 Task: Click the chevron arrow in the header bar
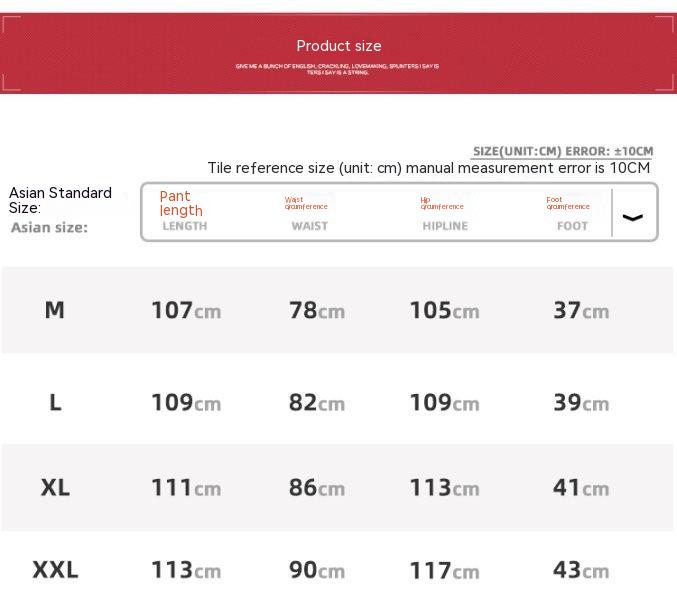click(x=633, y=217)
